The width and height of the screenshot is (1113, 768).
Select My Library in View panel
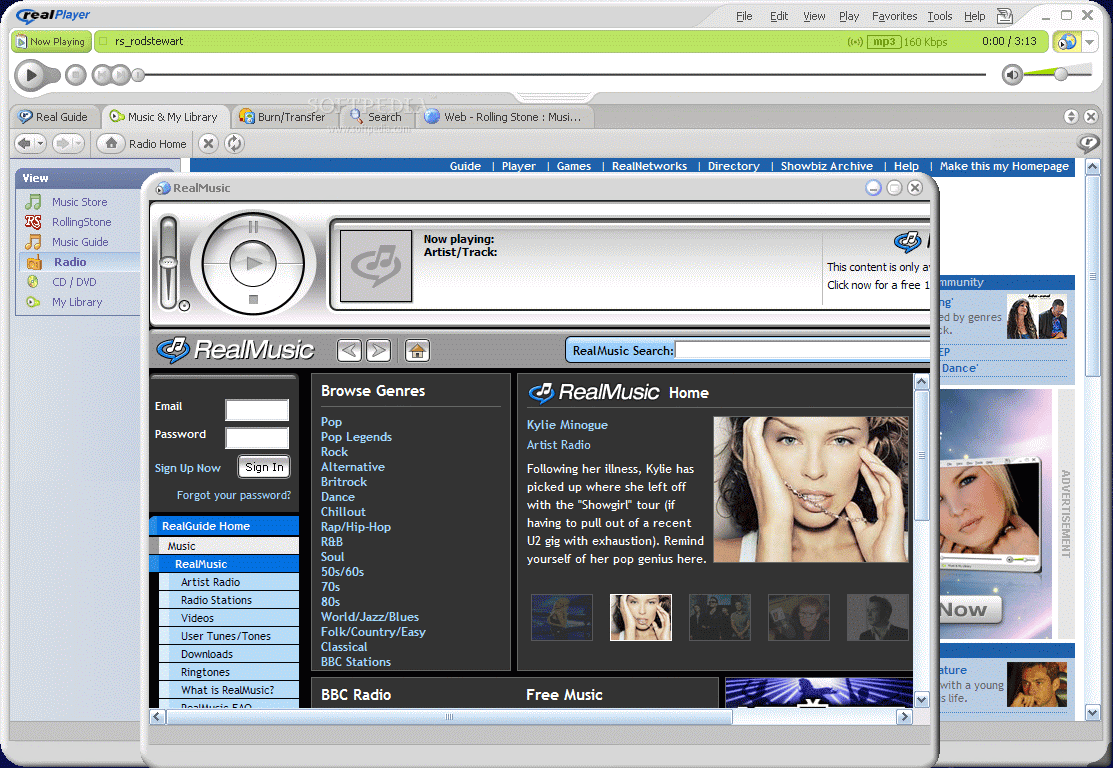77,302
